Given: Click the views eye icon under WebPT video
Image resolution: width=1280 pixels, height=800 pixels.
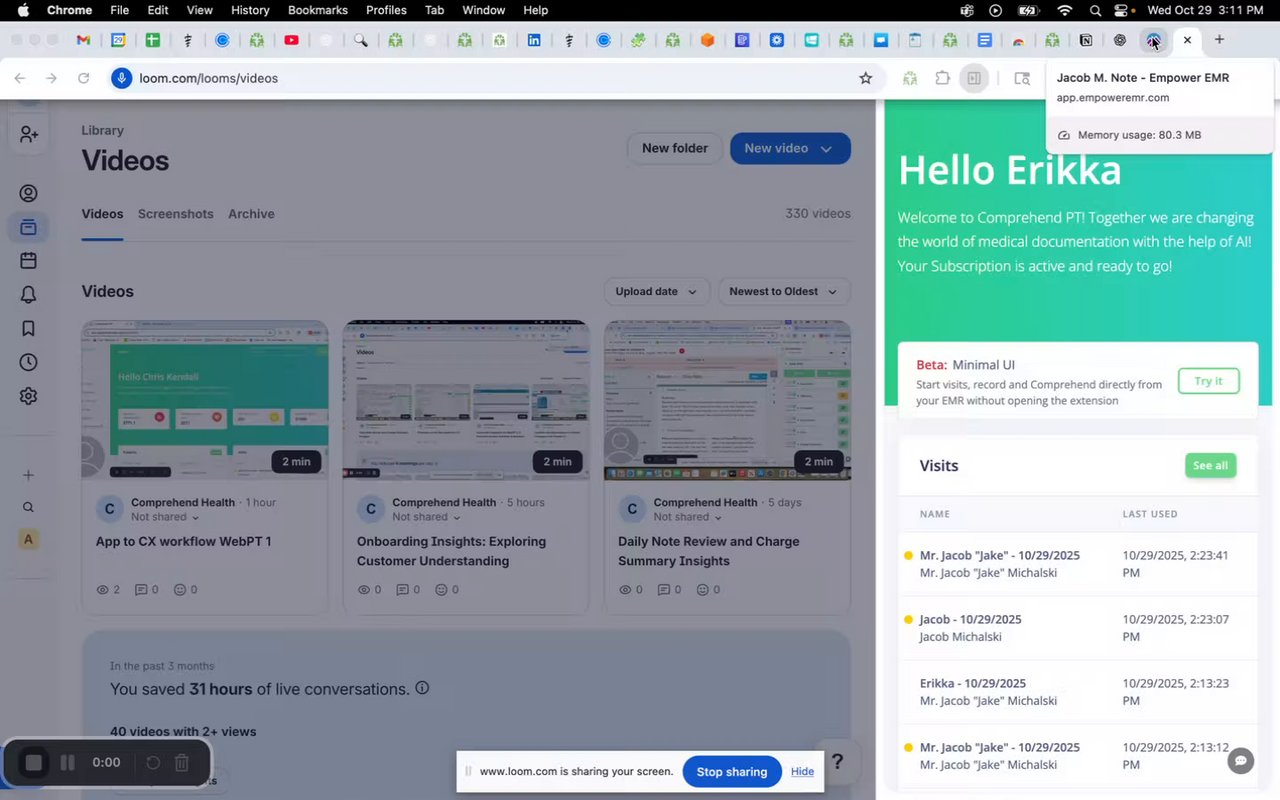Looking at the screenshot, I should click(102, 590).
